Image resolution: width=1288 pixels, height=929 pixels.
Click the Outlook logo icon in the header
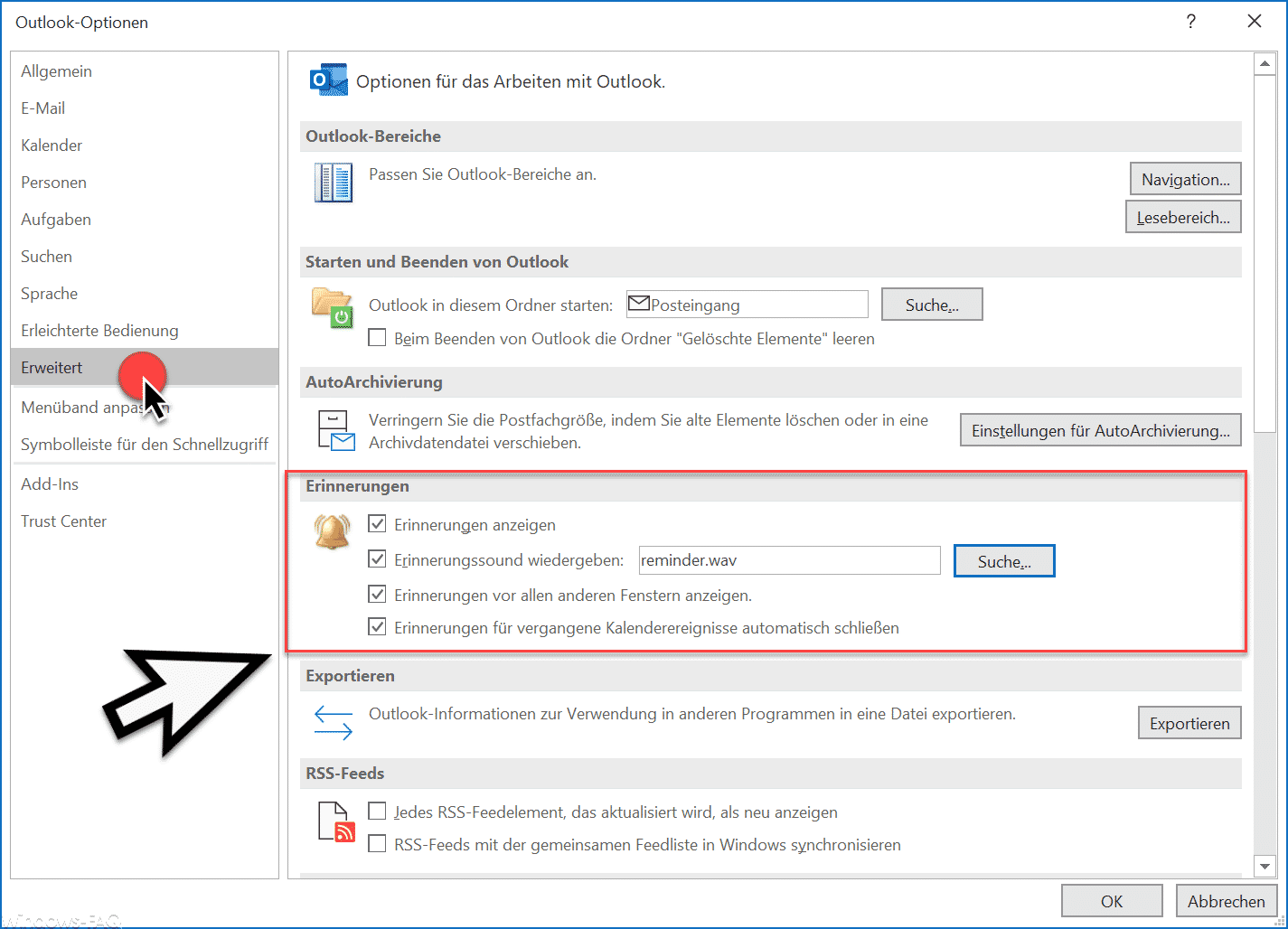(x=328, y=80)
